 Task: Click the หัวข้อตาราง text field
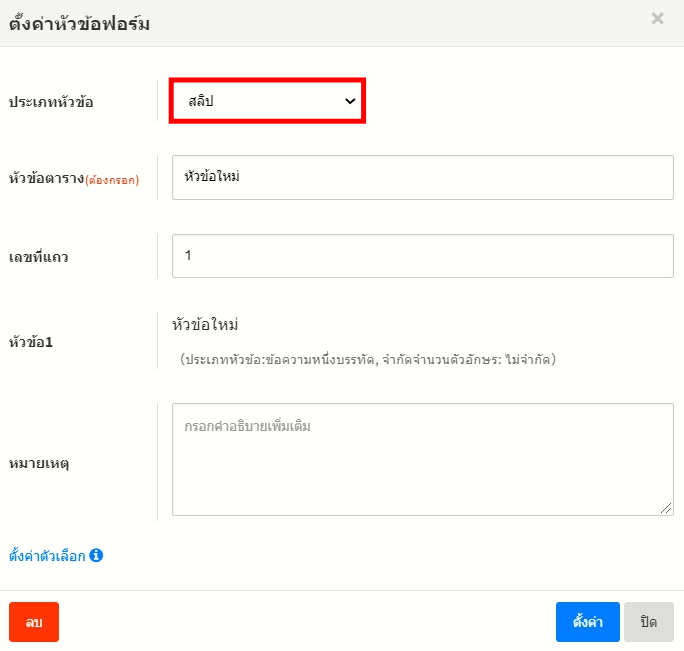[422, 177]
